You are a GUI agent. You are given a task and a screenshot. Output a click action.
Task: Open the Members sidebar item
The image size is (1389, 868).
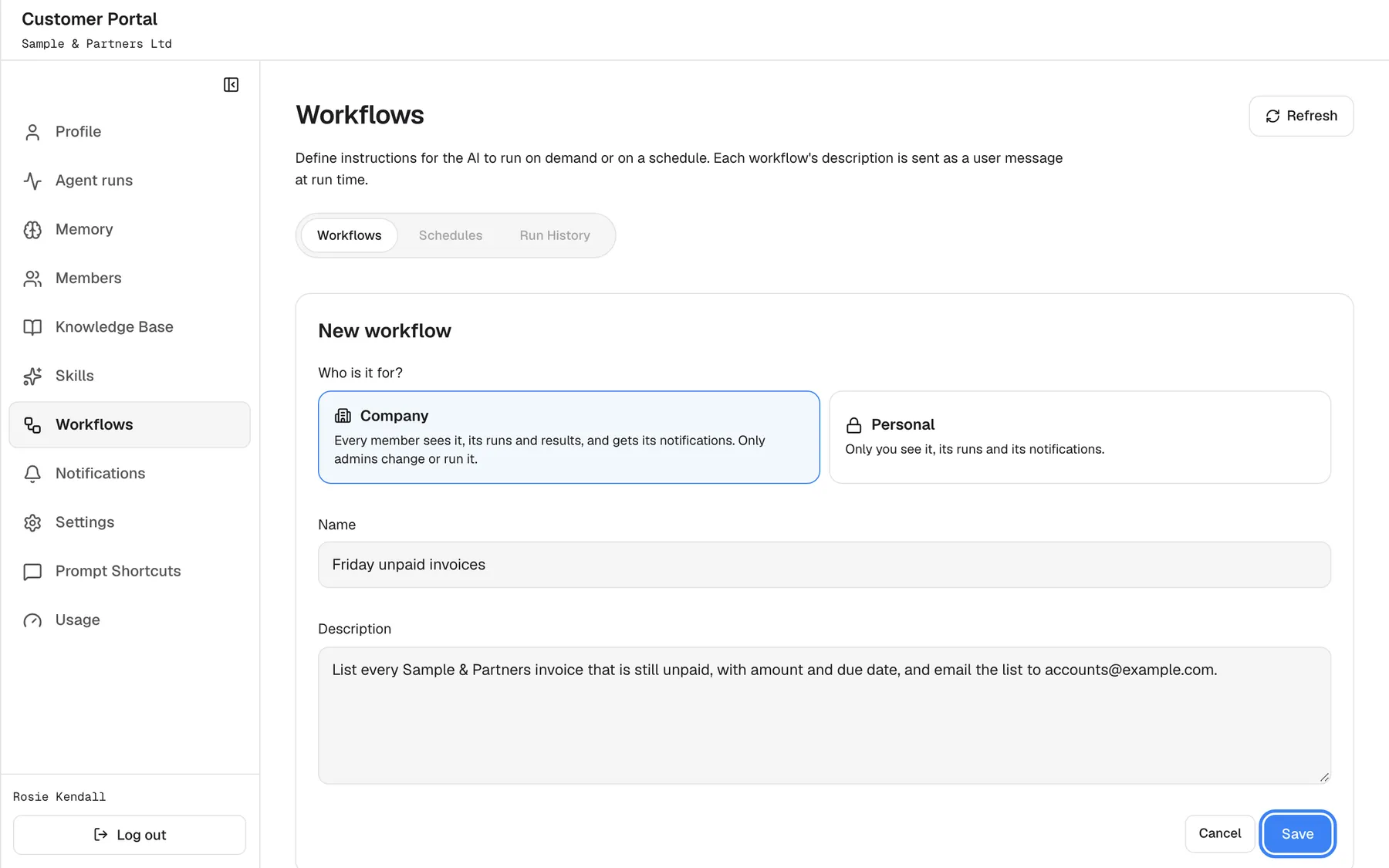point(130,278)
